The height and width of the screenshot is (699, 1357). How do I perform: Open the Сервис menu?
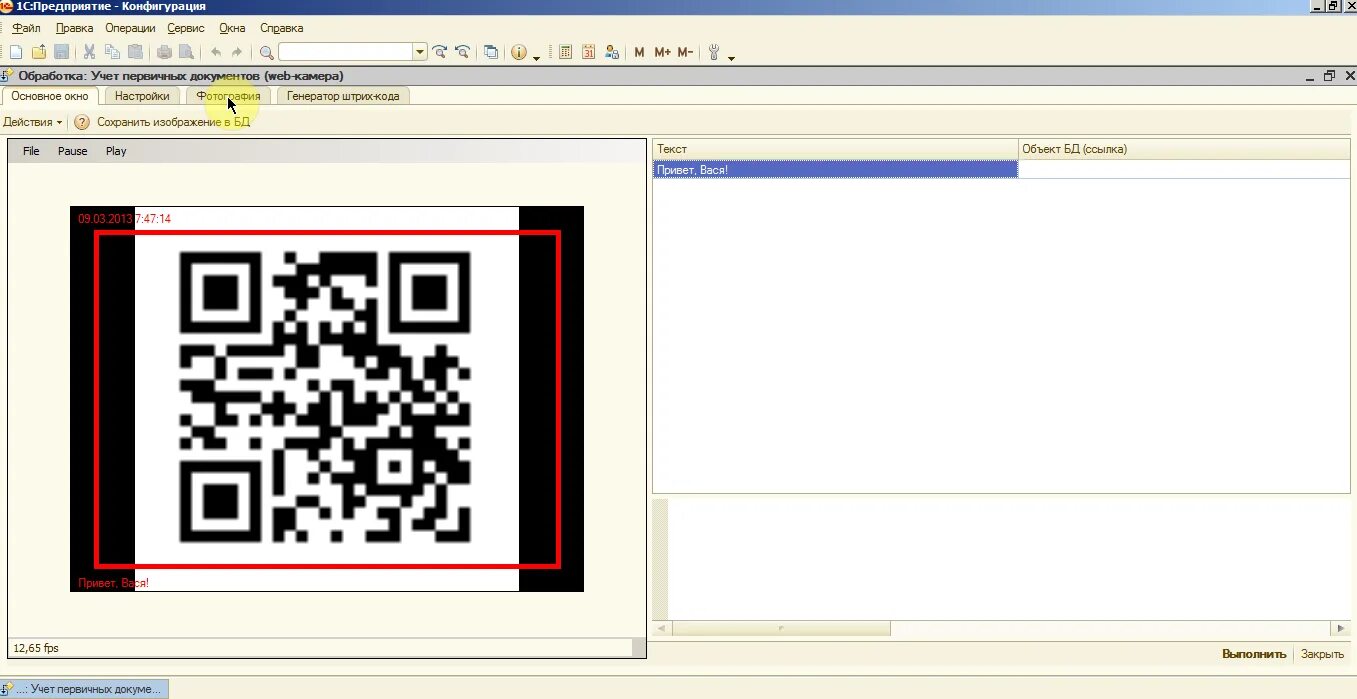tap(187, 28)
